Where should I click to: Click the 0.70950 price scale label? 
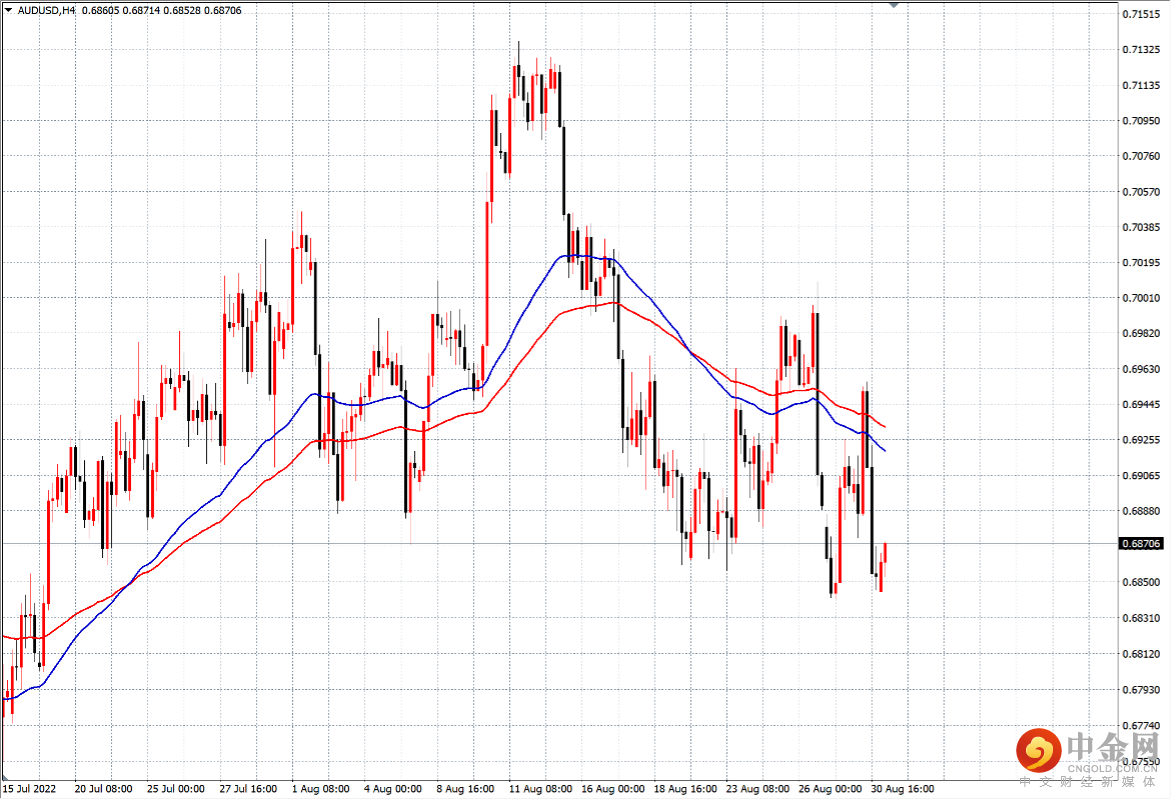pyautogui.click(x=1142, y=120)
